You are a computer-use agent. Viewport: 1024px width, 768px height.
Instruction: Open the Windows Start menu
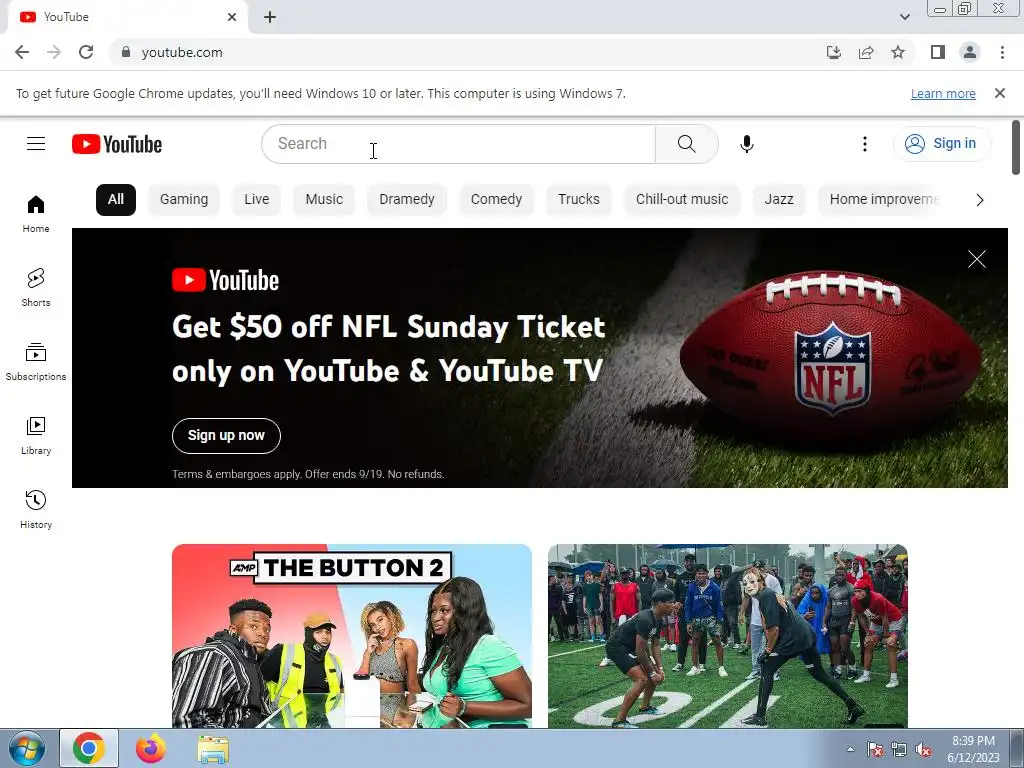click(27, 748)
